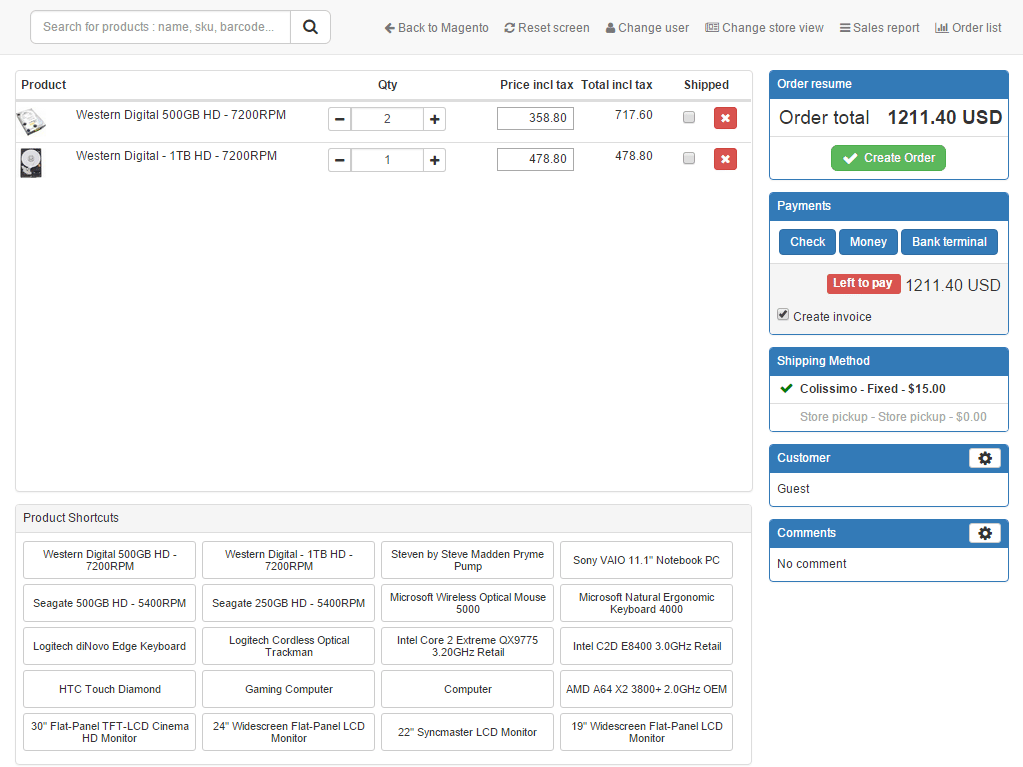Remove Western Digital 1TB HD from cart
This screenshot has width=1023, height=767.
point(725,159)
